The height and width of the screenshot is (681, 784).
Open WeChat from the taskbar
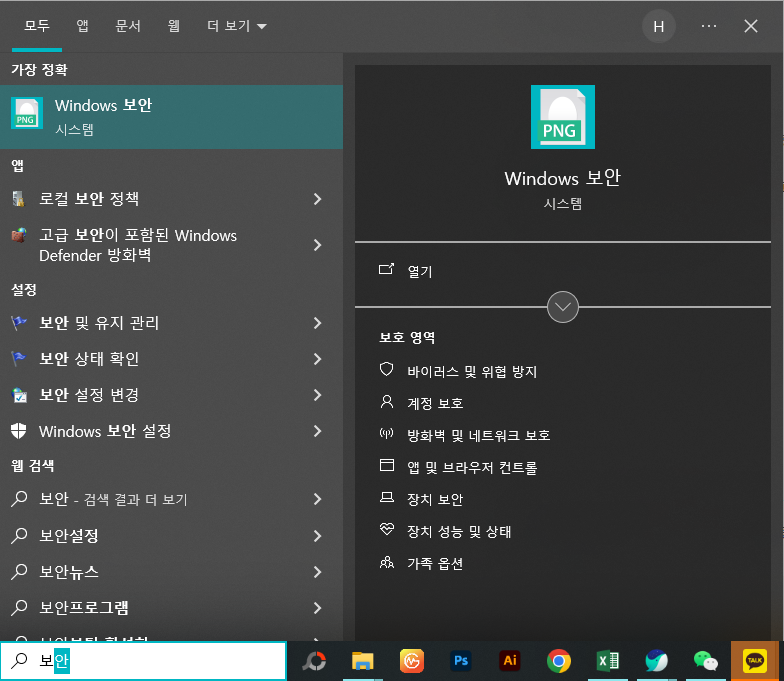coord(706,661)
